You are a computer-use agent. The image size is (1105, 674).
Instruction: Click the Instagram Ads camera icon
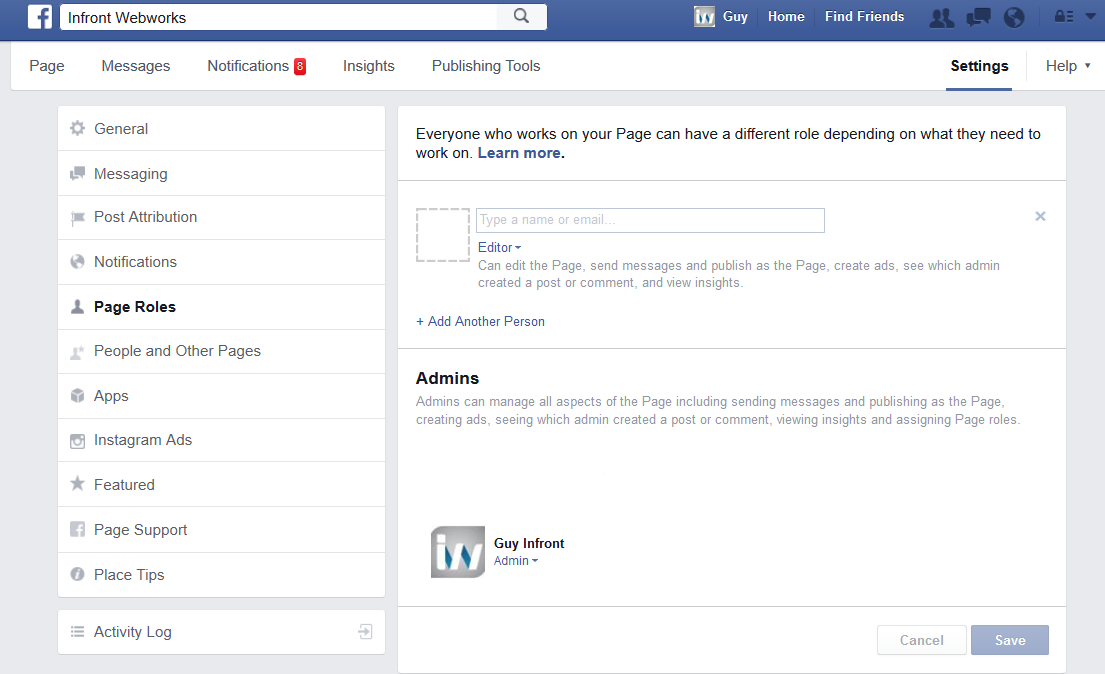[x=78, y=441]
